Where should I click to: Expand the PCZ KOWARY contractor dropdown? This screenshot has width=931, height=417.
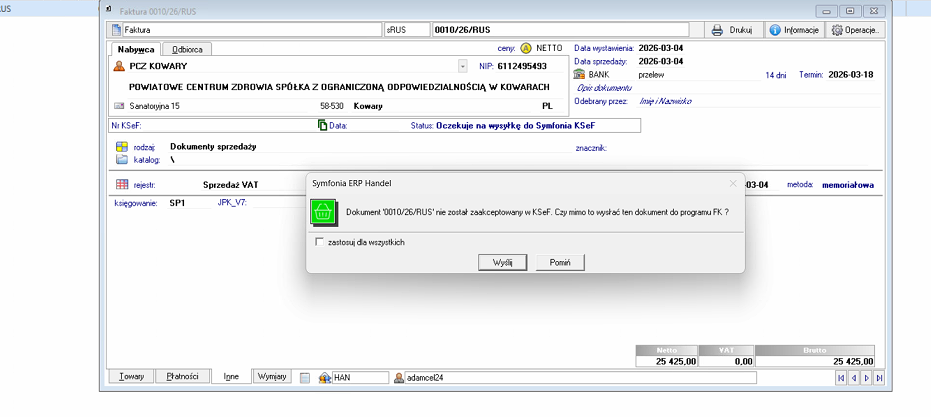tap(462, 66)
